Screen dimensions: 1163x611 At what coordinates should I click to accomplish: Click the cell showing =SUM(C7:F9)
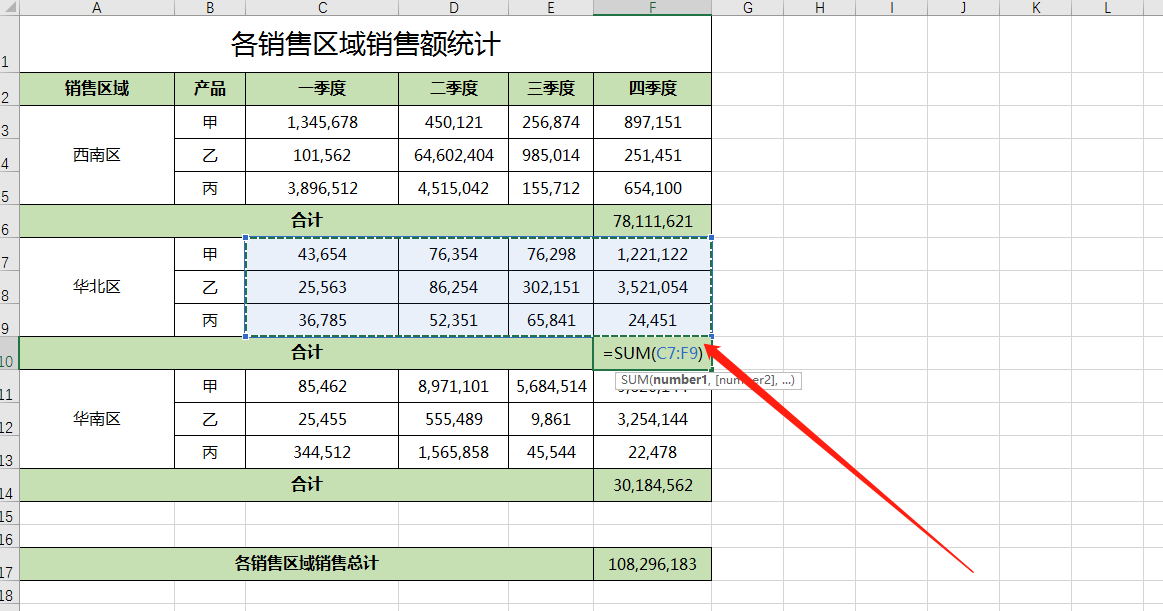click(652, 353)
